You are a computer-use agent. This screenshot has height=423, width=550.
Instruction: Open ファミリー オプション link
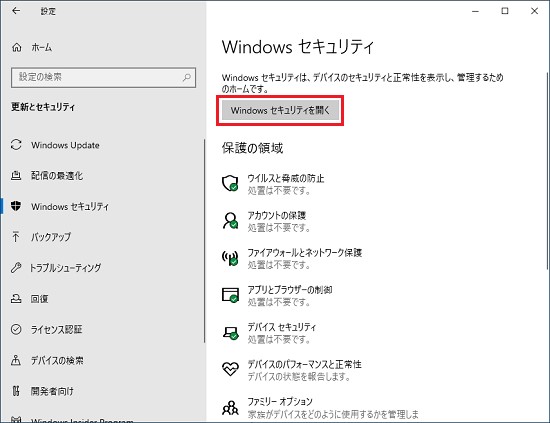click(x=280, y=401)
